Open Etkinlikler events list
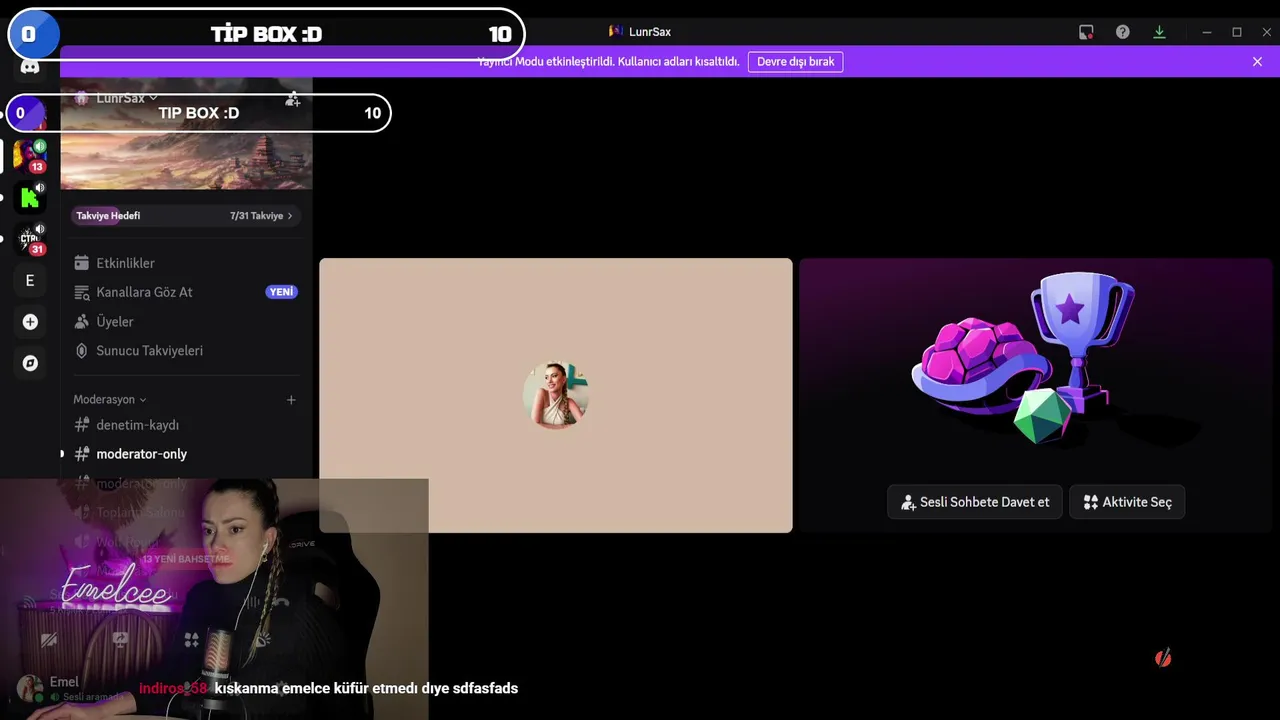This screenshot has width=1280, height=720. [186, 263]
